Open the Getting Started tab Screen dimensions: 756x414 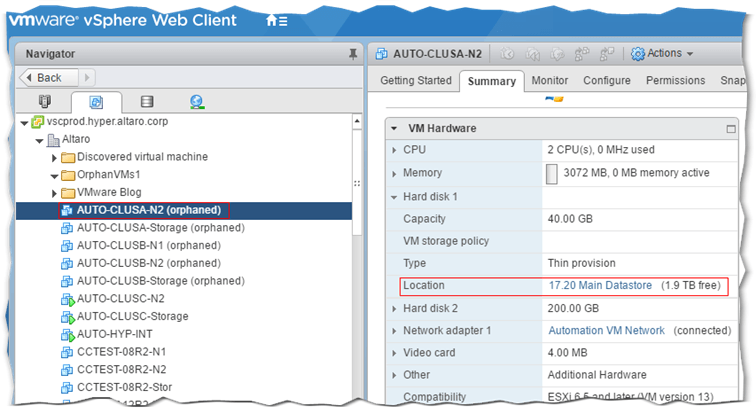[x=416, y=80]
